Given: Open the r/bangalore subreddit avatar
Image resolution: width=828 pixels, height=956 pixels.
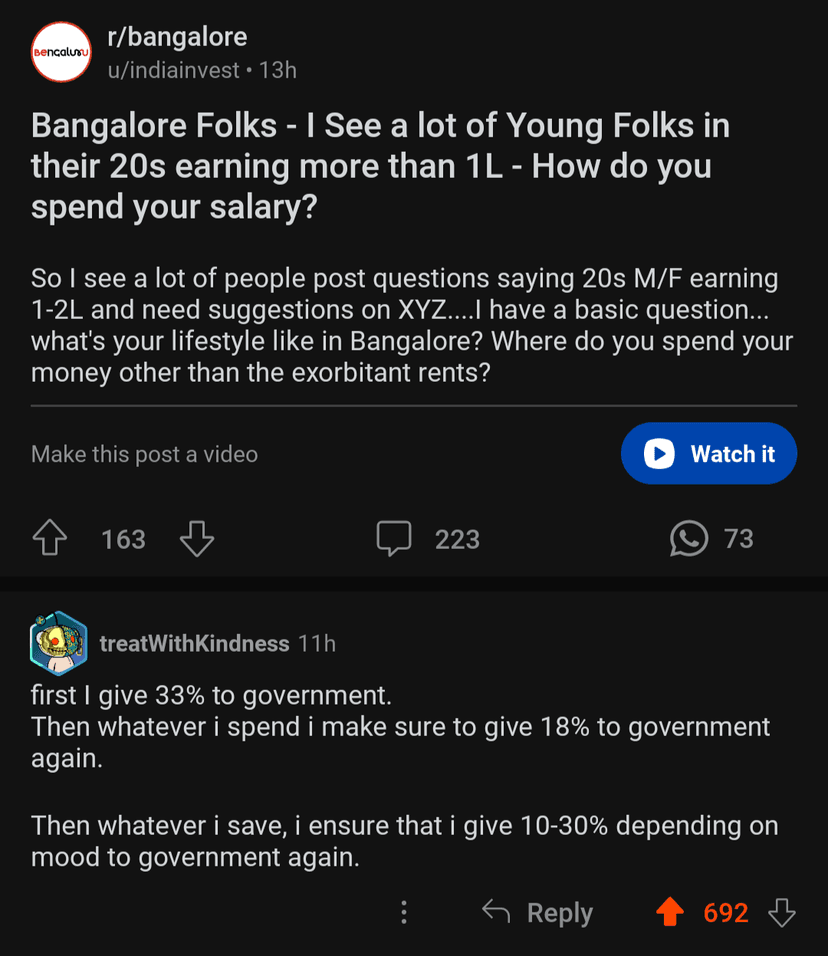Looking at the screenshot, I should tap(61, 52).
